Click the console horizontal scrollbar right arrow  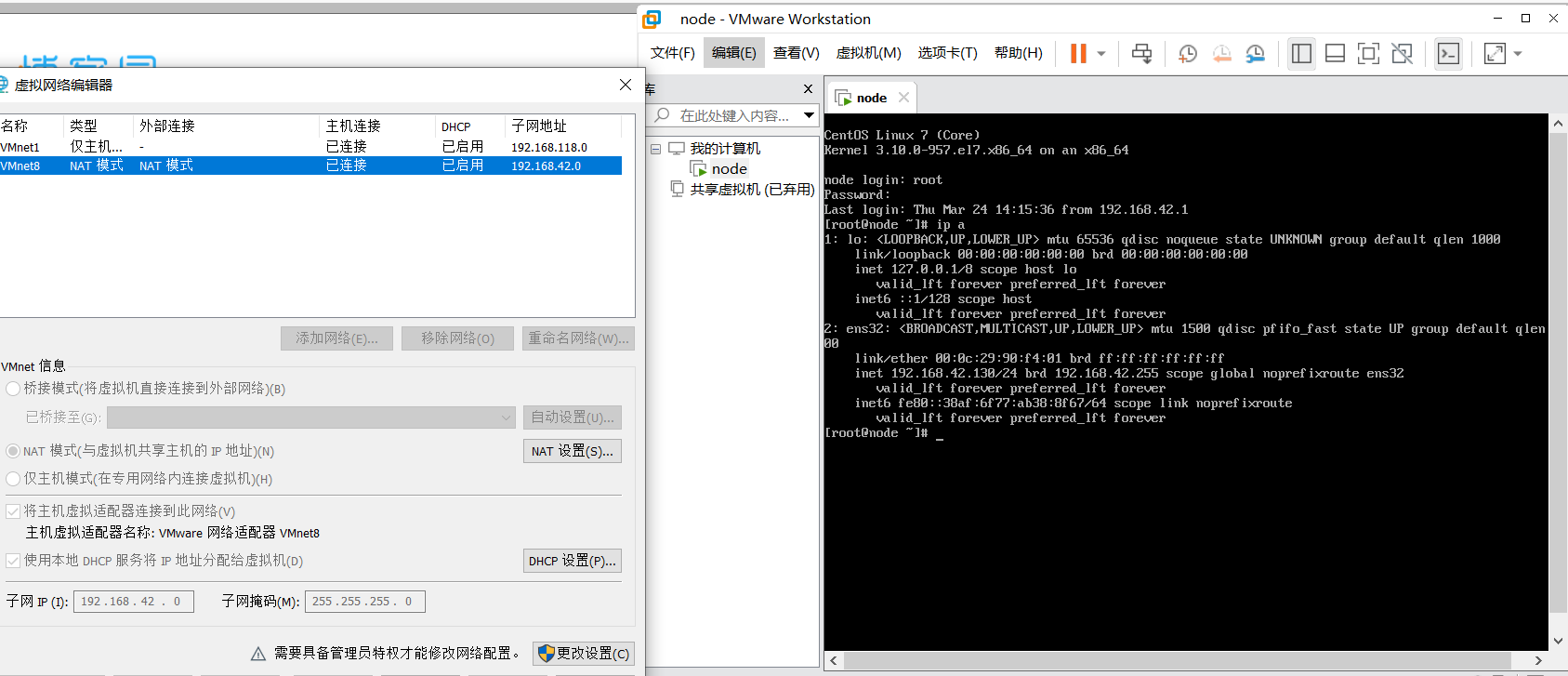coord(1539,660)
